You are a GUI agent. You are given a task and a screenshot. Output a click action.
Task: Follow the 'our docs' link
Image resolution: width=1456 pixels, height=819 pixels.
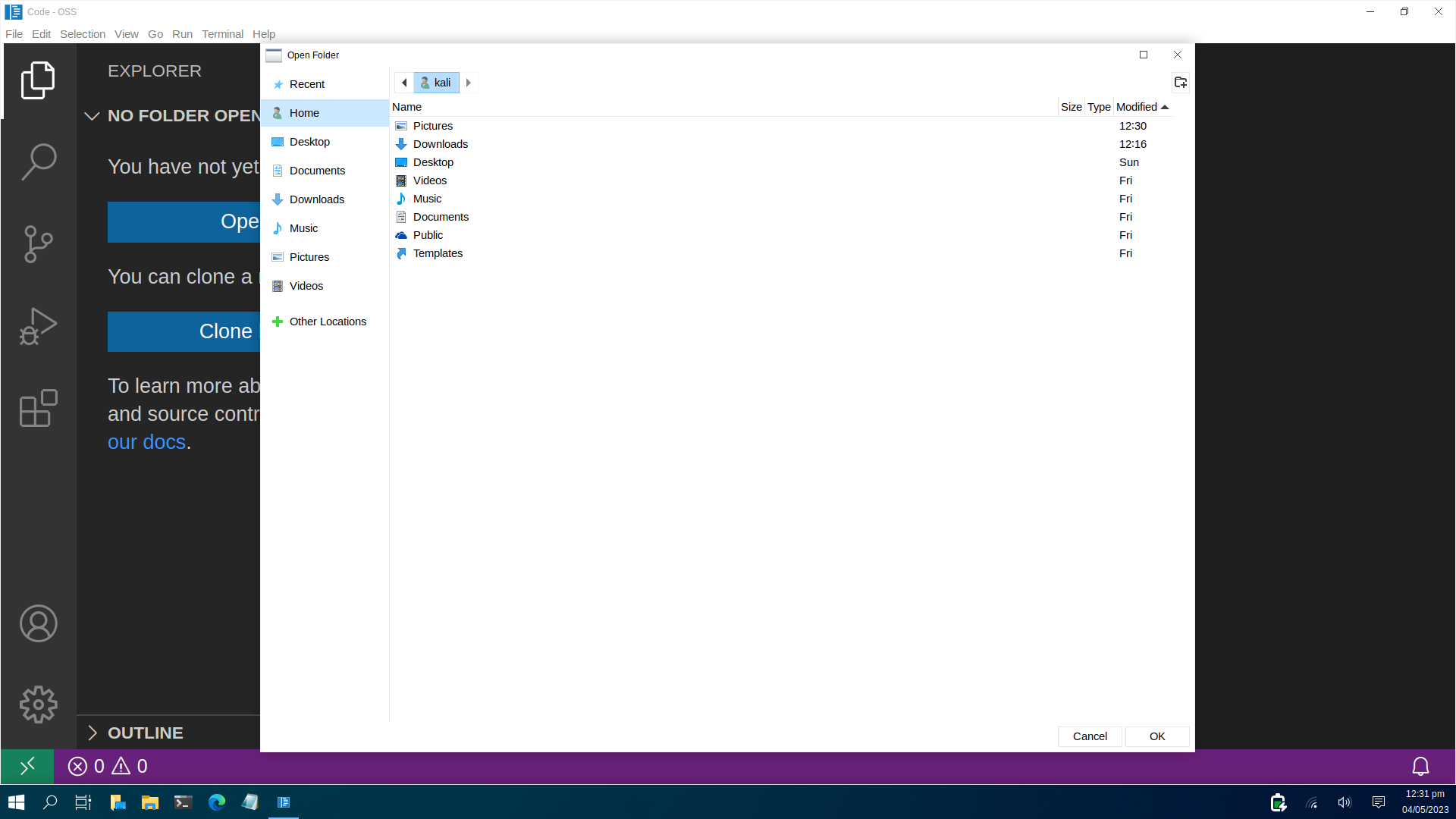pos(146,442)
